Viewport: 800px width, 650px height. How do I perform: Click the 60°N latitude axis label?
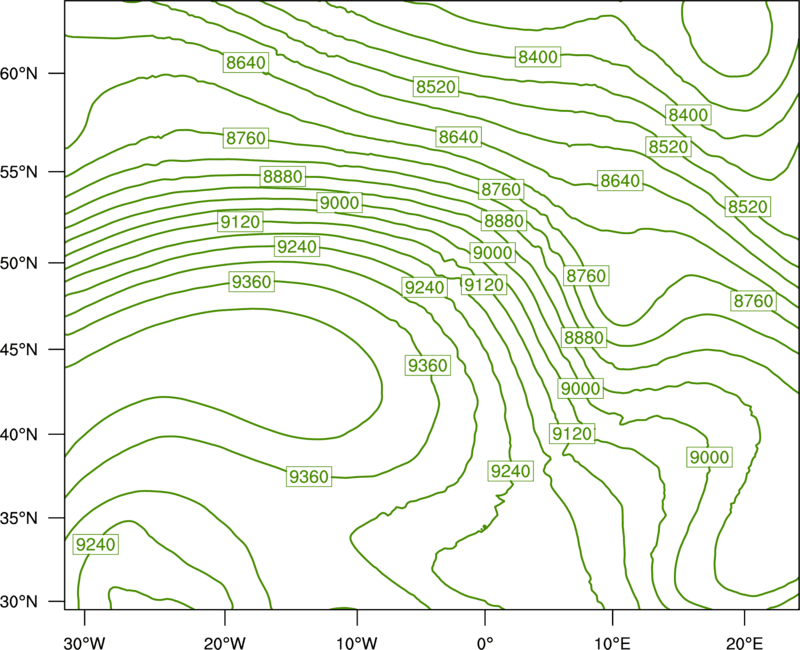click(x=19, y=74)
